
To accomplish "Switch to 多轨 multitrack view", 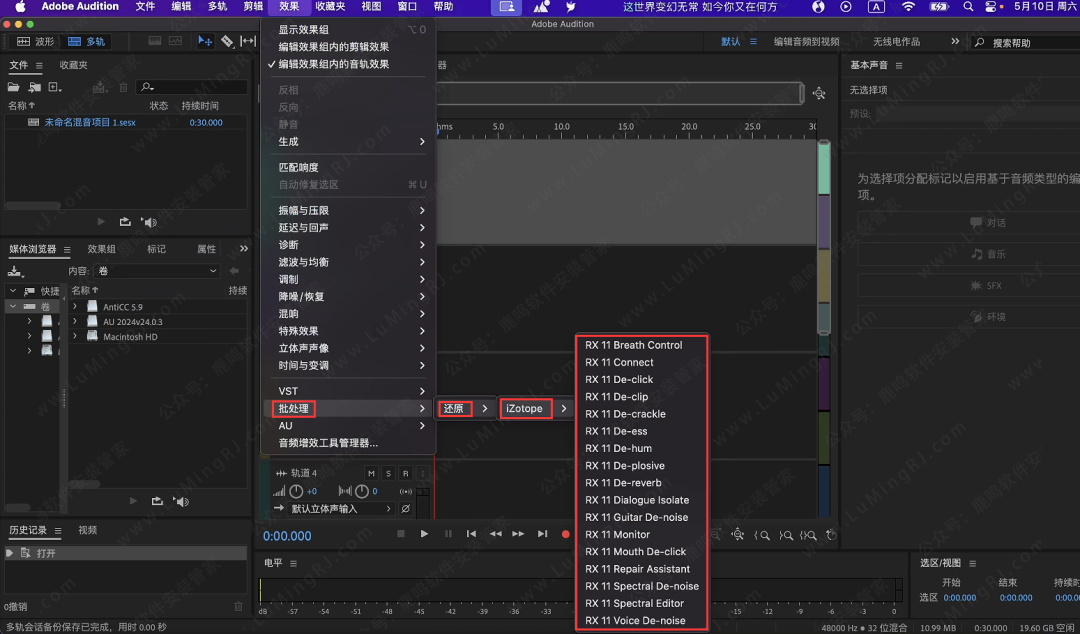I will click(x=86, y=42).
